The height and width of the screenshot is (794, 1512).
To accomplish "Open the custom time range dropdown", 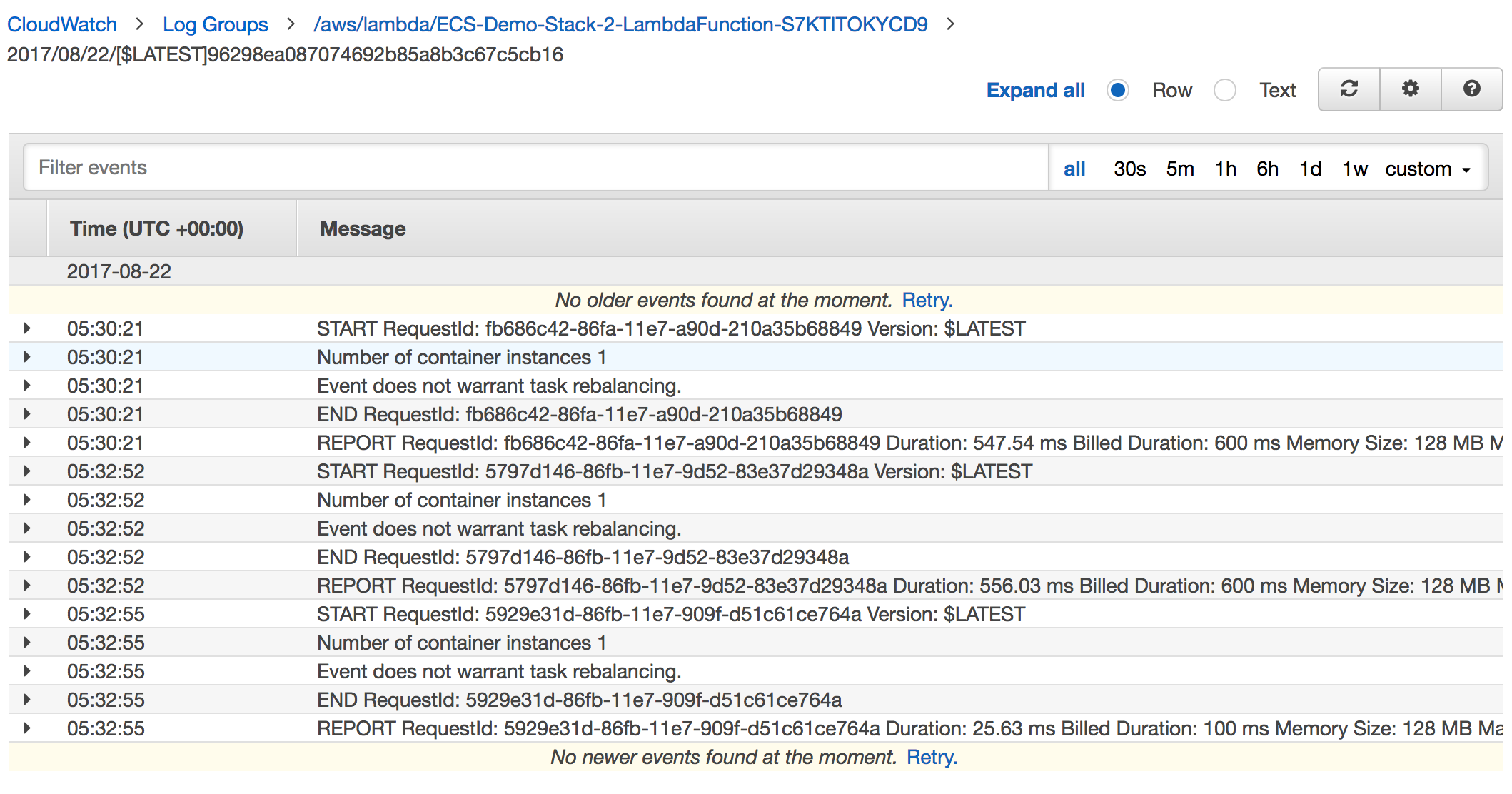I will (1428, 169).
